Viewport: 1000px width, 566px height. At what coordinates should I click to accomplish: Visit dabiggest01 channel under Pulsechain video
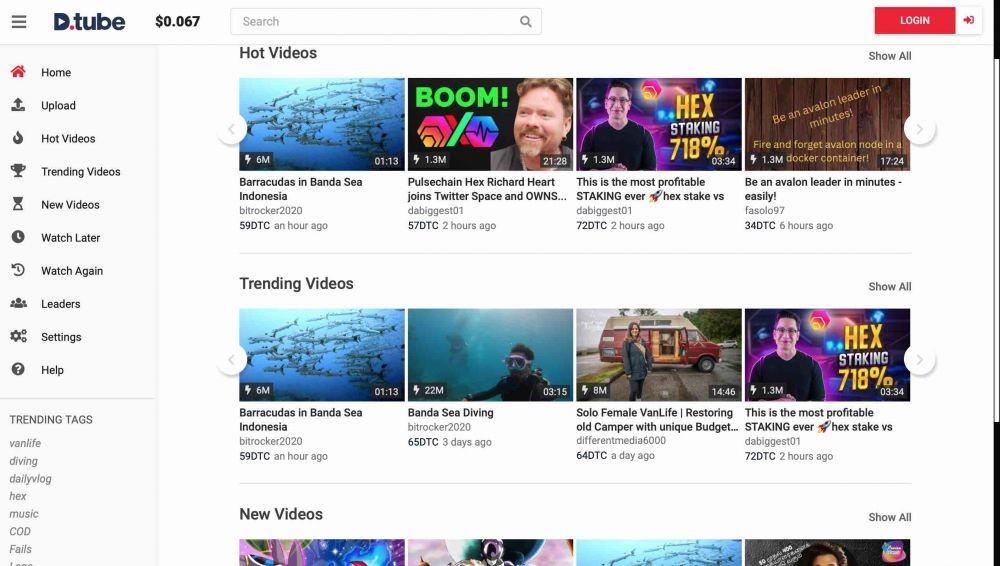pyautogui.click(x=436, y=211)
